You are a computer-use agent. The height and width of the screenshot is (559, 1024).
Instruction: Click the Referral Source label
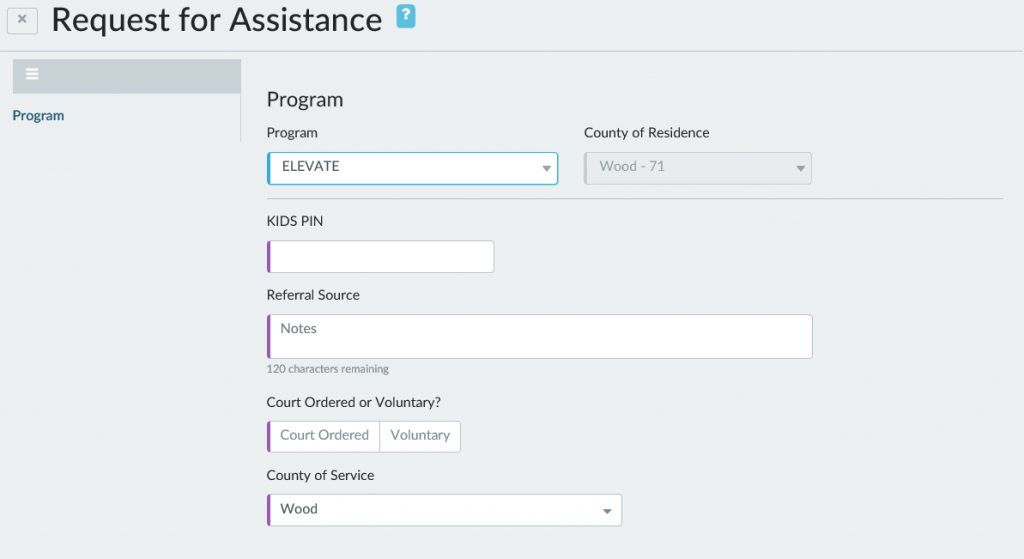pos(313,295)
